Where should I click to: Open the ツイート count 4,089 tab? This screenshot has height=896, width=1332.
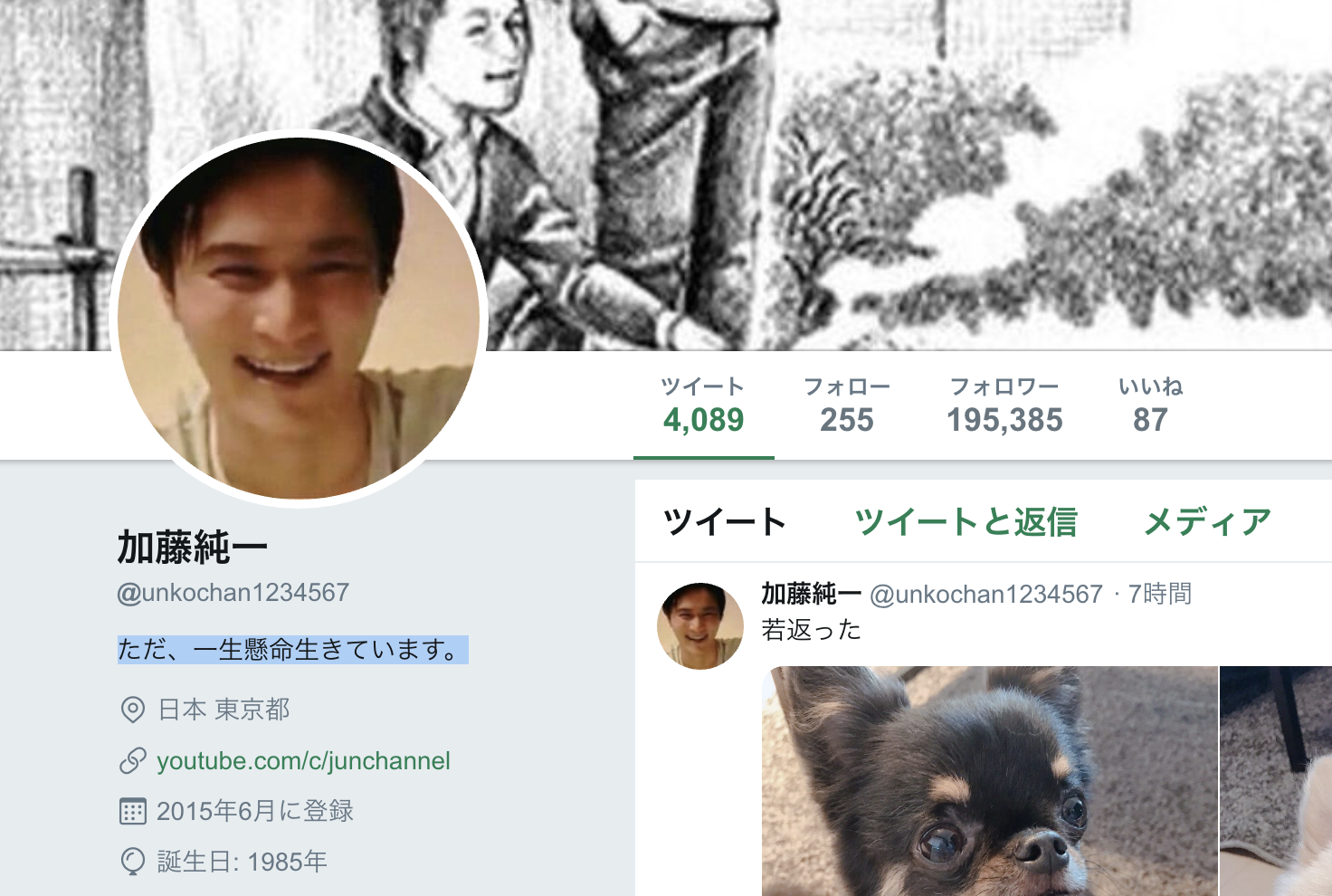pyautogui.click(x=703, y=406)
